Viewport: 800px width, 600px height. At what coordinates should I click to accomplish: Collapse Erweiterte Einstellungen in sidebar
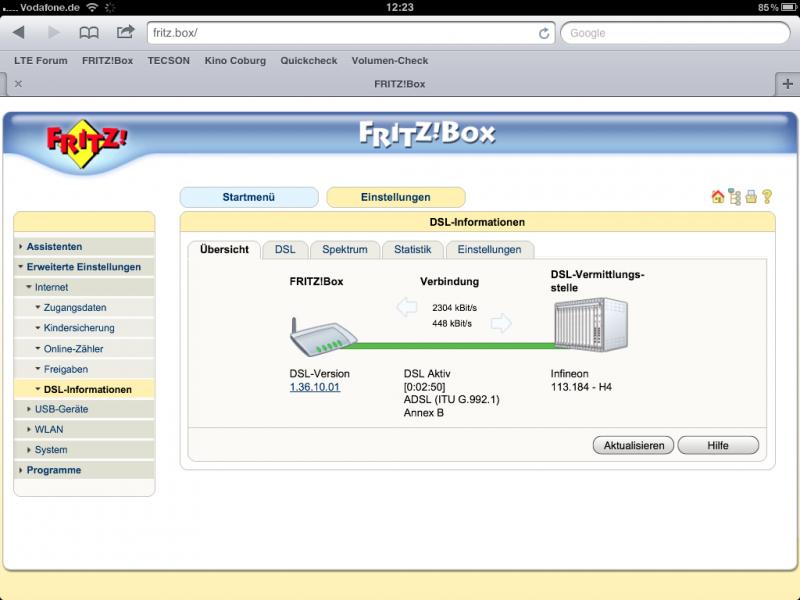[x=85, y=267]
